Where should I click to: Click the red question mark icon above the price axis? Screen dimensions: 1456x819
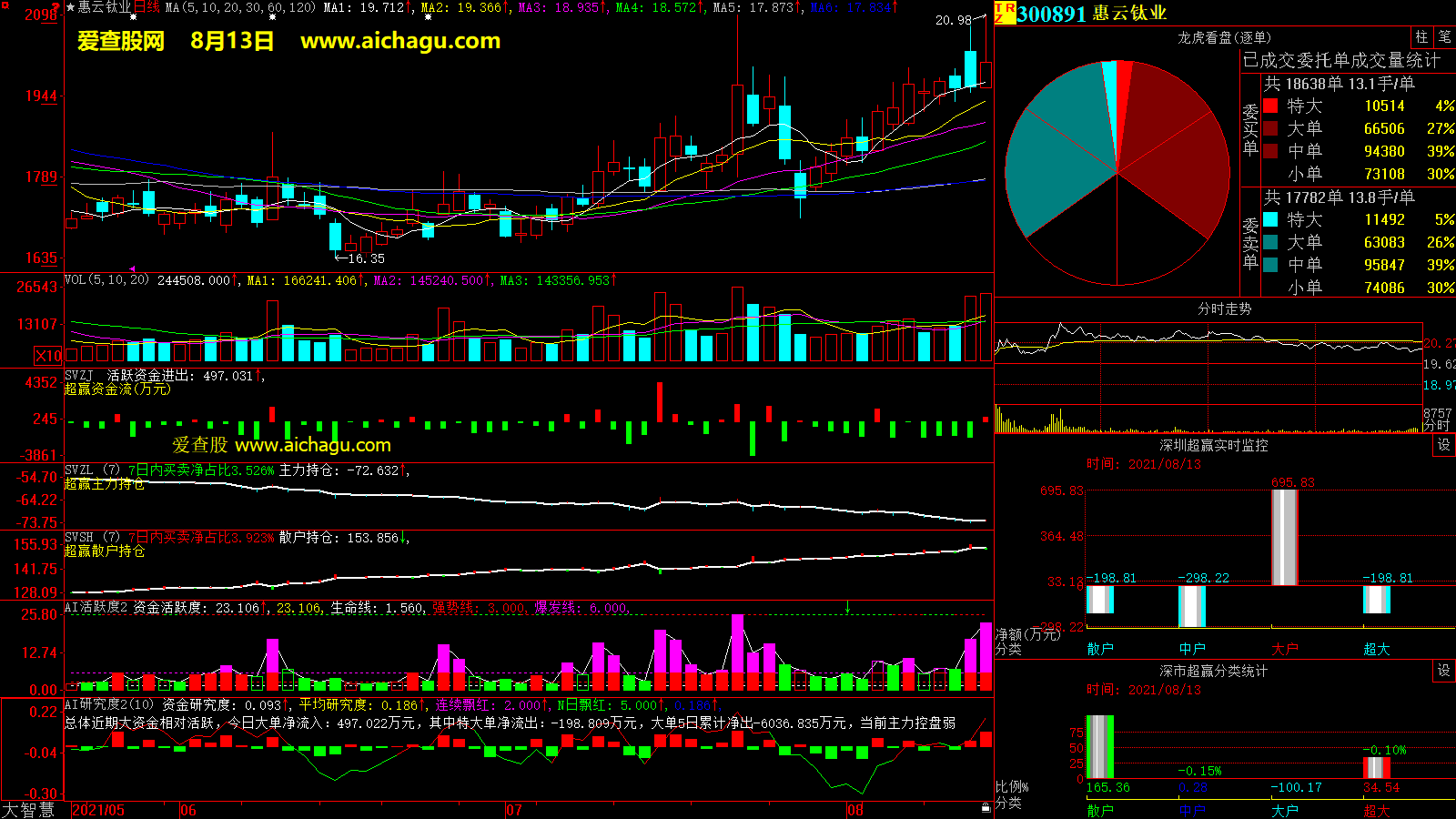click(x=57, y=6)
